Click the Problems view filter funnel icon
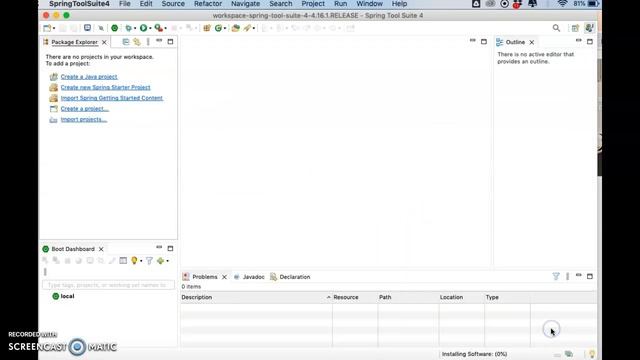640x360 pixels. coord(556,276)
